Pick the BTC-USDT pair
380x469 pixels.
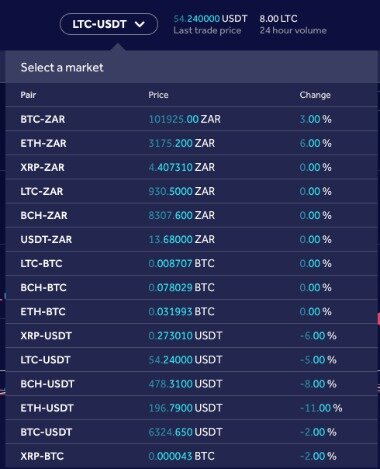(191, 432)
